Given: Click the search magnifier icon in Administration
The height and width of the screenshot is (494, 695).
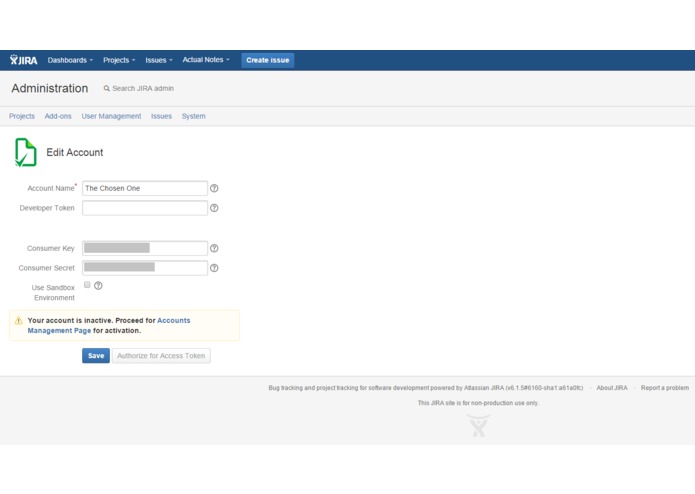Looking at the screenshot, I should pos(106,89).
